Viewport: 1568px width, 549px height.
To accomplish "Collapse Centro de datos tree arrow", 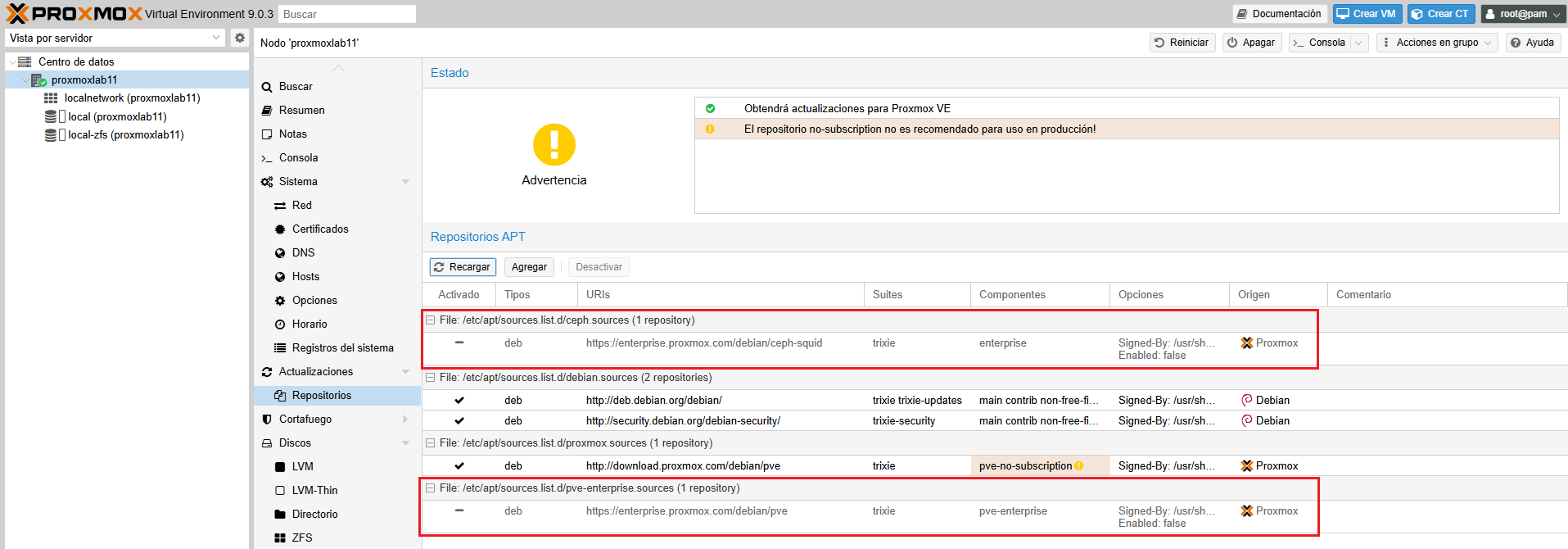I will coord(11,61).
